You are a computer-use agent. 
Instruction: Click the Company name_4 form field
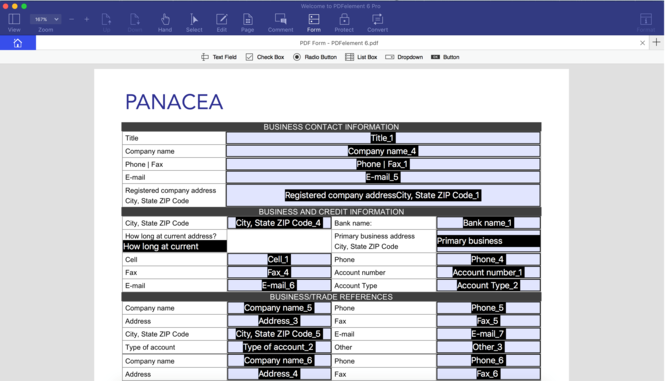[383, 151]
